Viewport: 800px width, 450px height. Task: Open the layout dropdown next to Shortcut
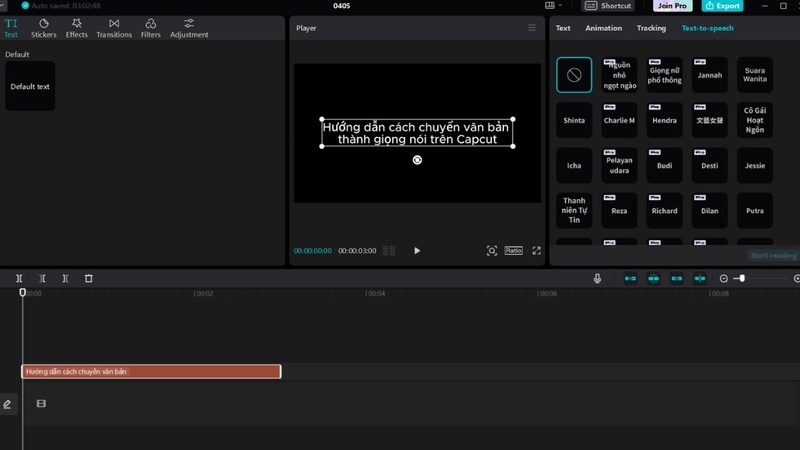553,6
